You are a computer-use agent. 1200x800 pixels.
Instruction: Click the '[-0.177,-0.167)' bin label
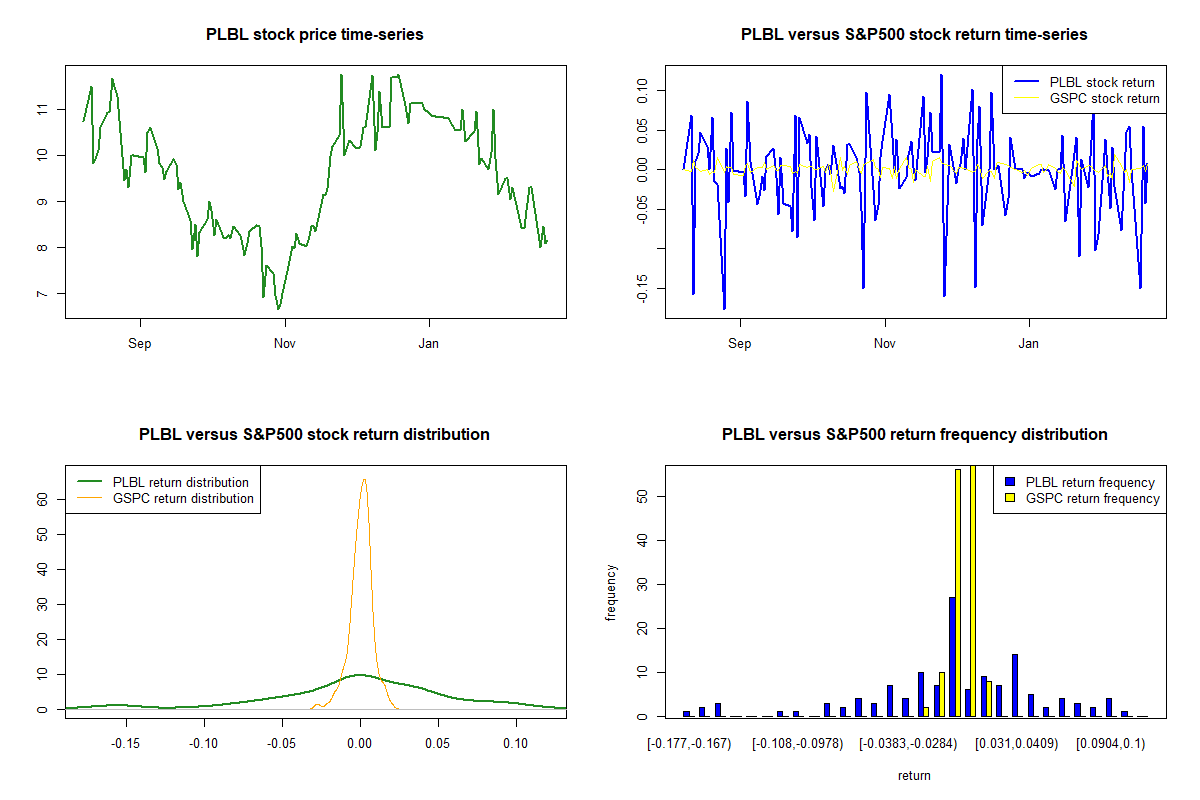690,744
